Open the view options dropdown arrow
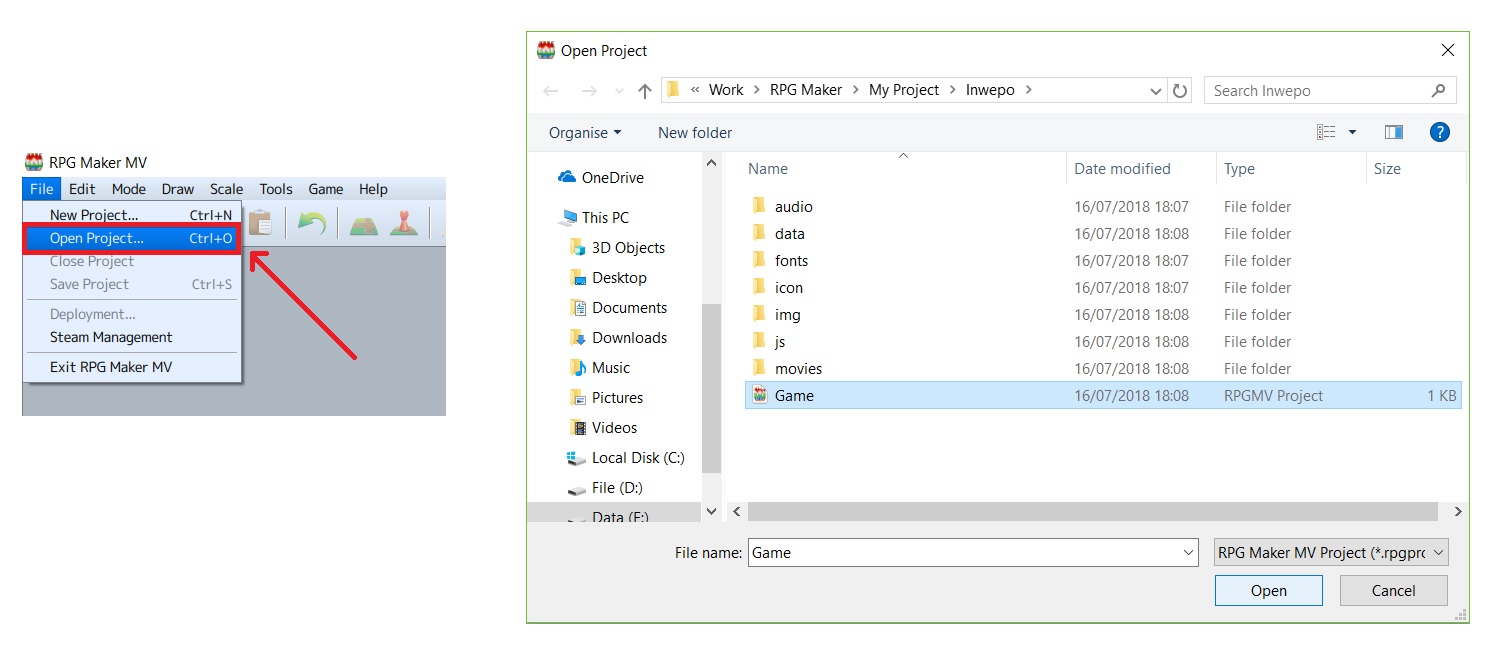Viewport: 1494px width, 645px height. pyautogui.click(x=1352, y=132)
